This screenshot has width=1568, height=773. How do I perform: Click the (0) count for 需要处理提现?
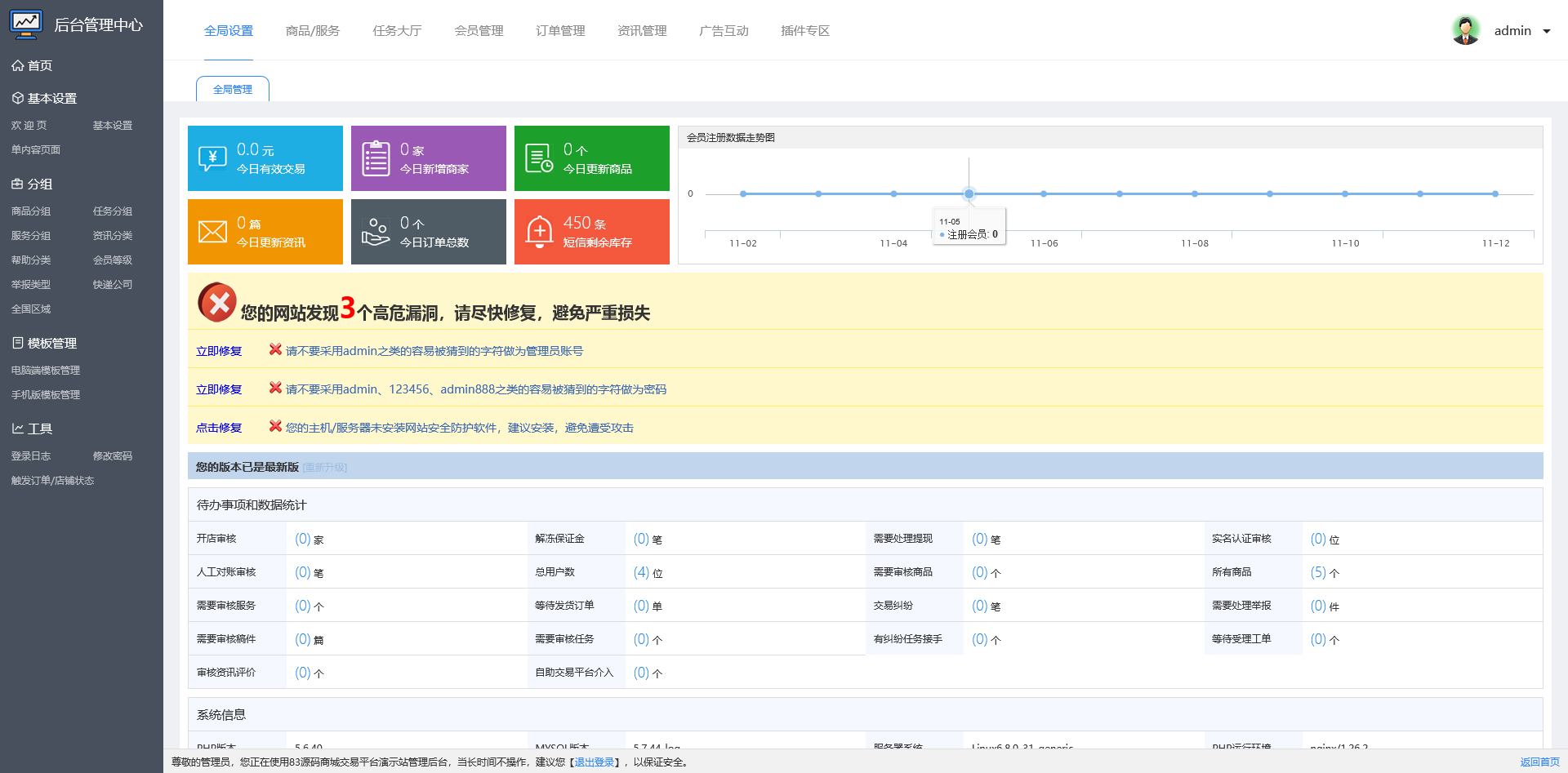(x=980, y=539)
